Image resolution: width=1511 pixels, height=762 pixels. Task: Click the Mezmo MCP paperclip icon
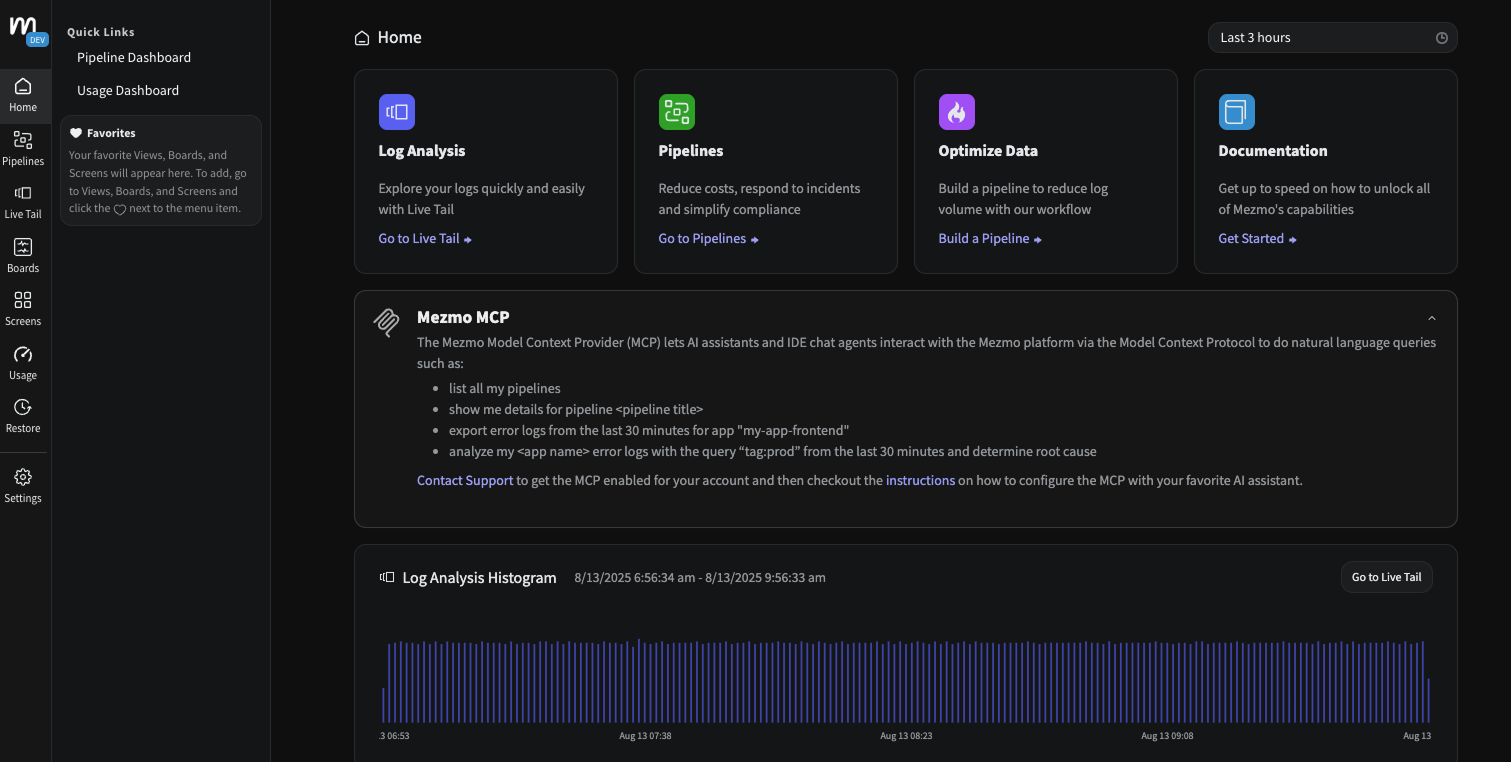(x=386, y=323)
